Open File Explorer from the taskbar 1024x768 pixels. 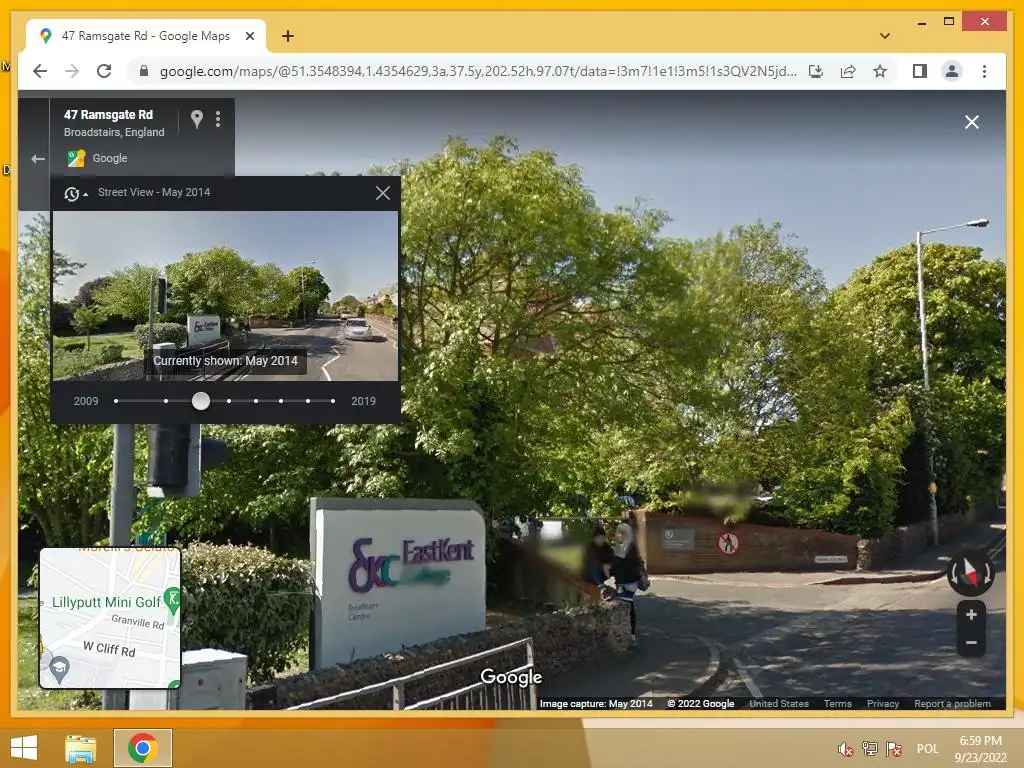click(81, 748)
